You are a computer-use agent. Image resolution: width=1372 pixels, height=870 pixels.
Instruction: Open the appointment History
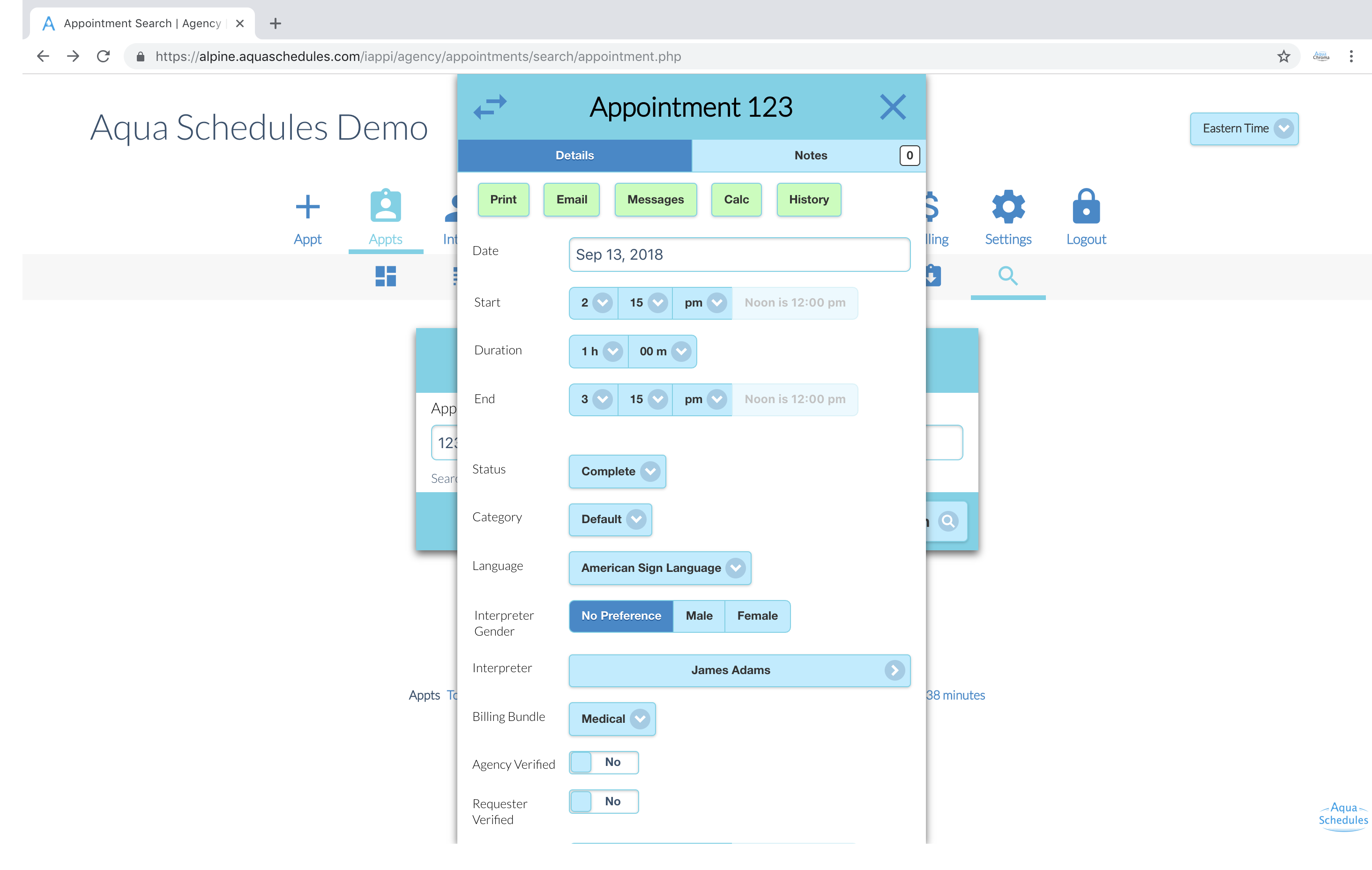click(x=808, y=200)
